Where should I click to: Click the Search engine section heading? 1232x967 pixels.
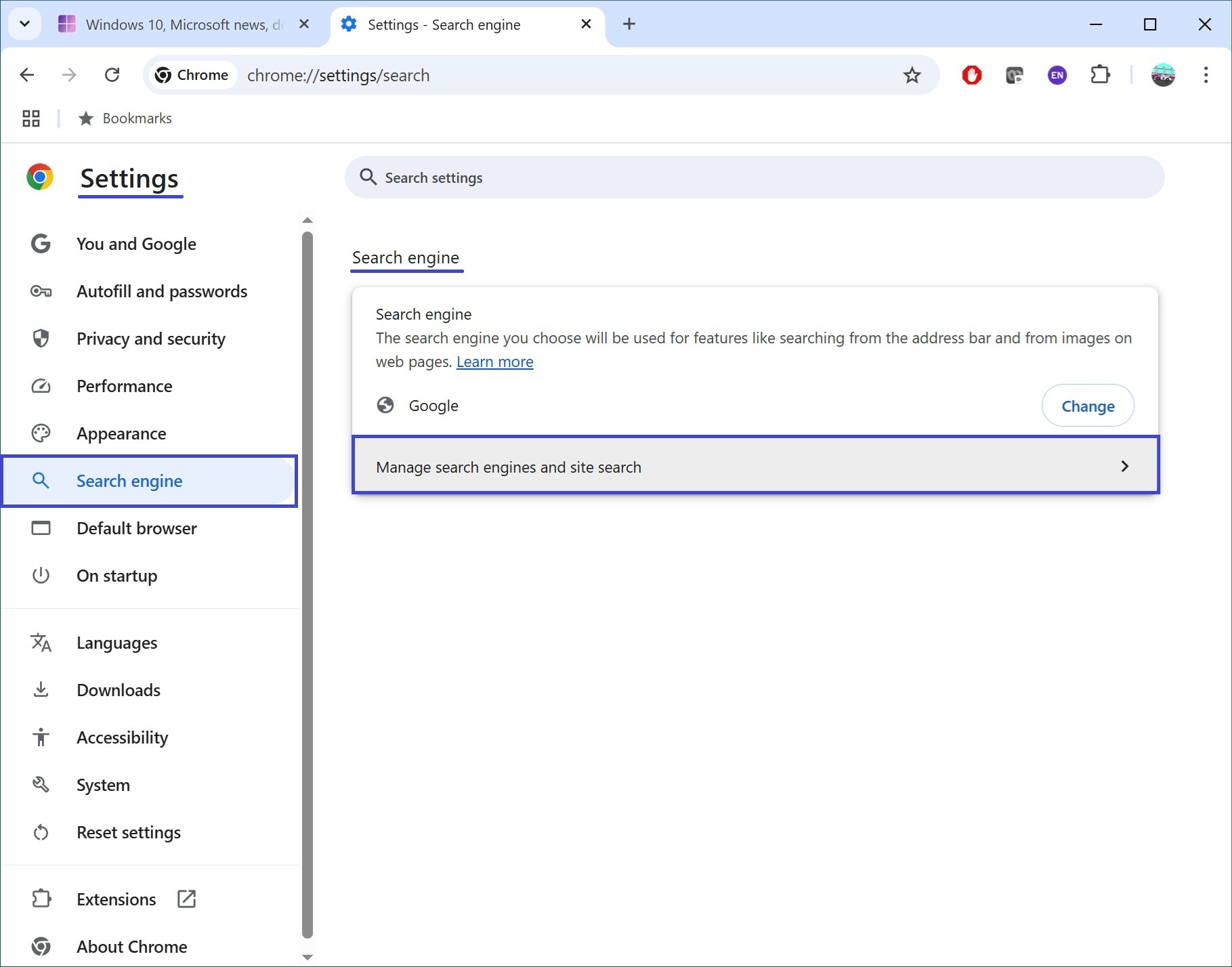[406, 257]
